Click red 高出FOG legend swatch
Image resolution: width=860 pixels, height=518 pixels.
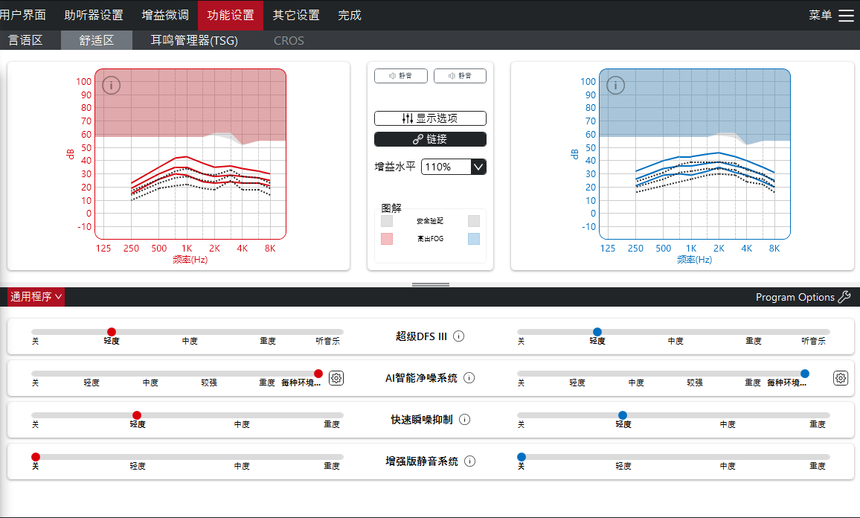(x=387, y=239)
